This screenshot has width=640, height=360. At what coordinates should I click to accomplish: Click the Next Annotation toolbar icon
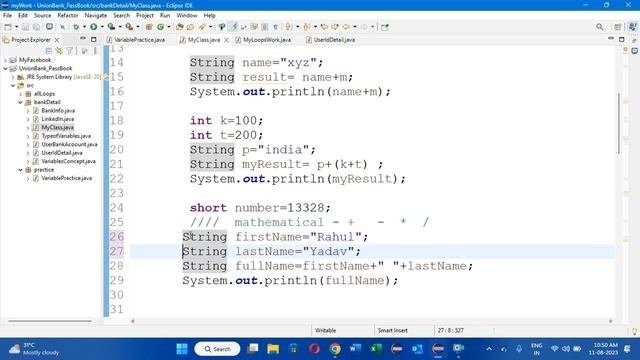[289, 27]
